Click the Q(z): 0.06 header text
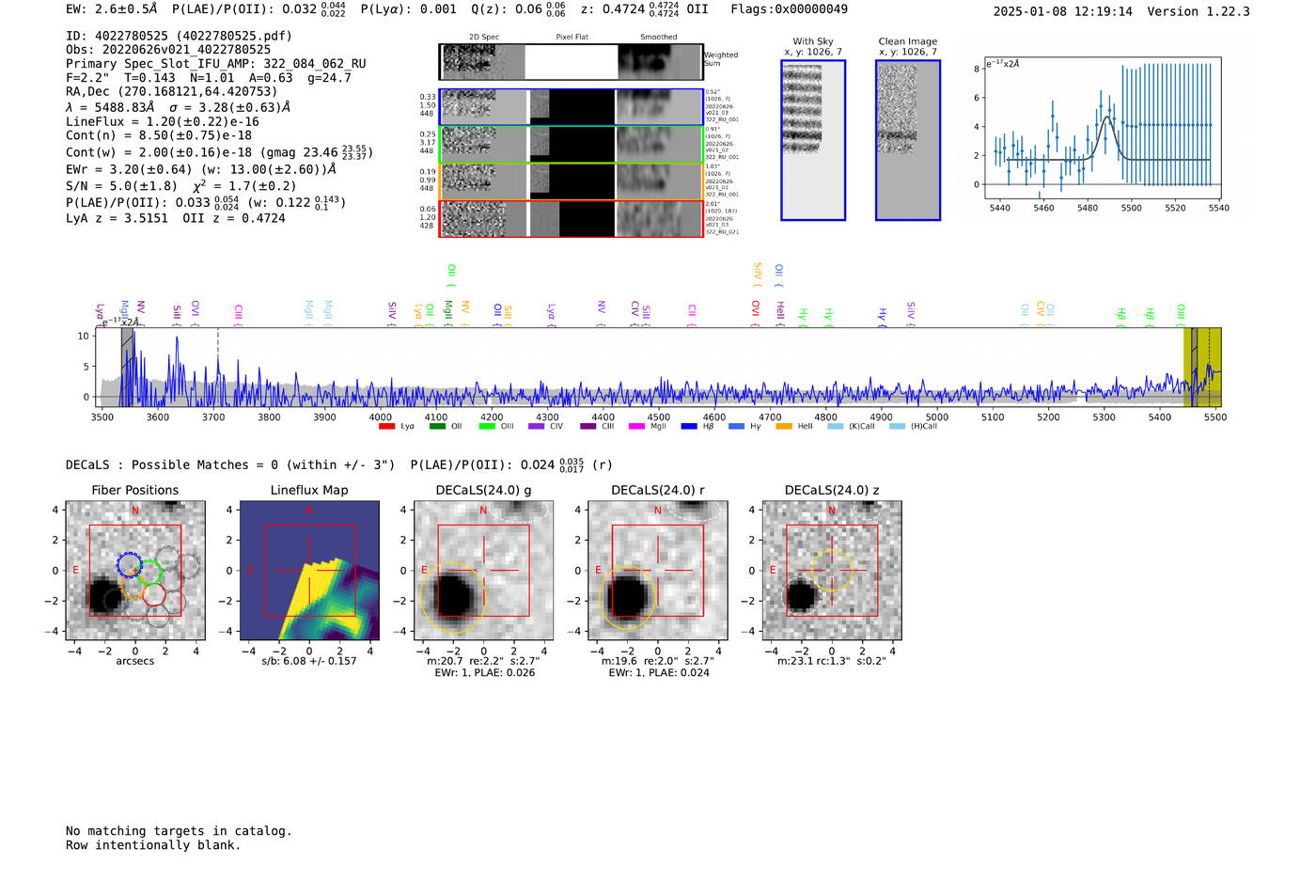The width and height of the screenshot is (1316, 896). (517, 9)
